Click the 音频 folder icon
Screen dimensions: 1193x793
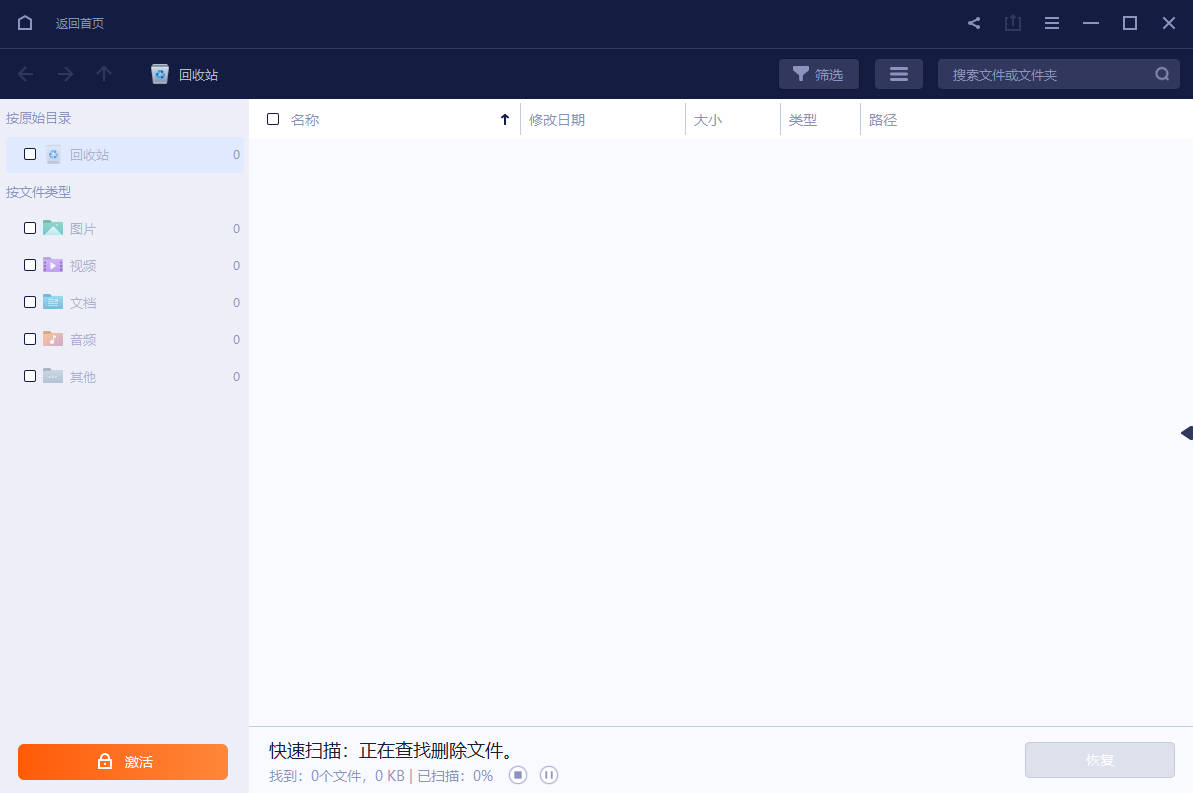(52, 339)
